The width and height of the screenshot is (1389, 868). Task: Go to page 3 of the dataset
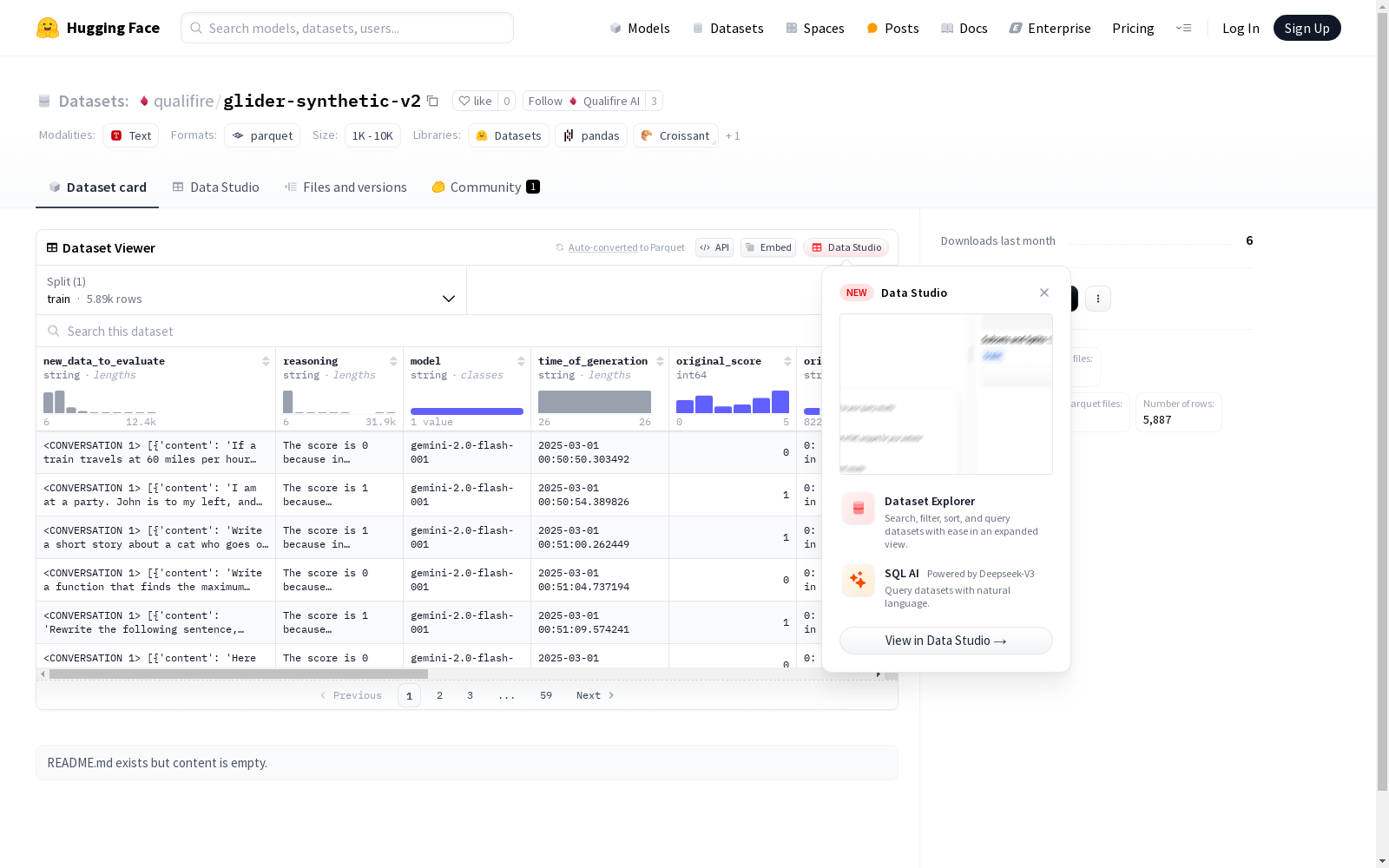coord(471,695)
